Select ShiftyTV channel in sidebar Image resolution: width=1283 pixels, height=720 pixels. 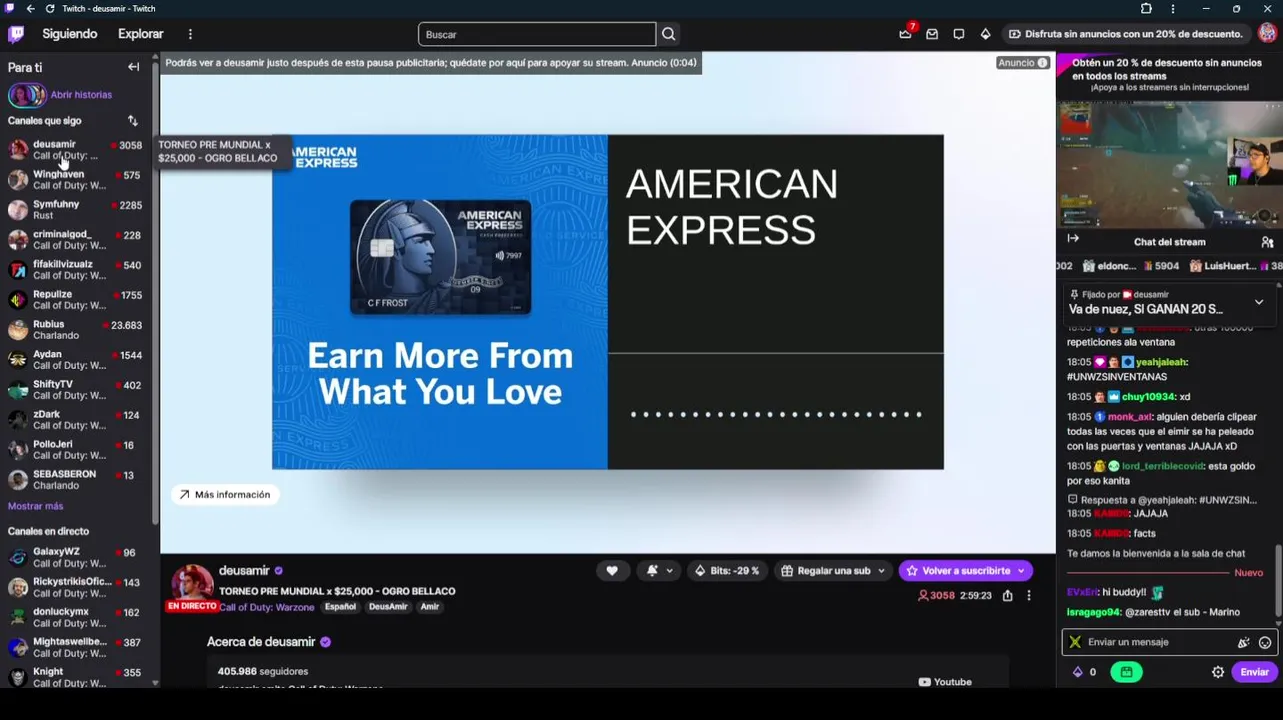[x=77, y=390]
